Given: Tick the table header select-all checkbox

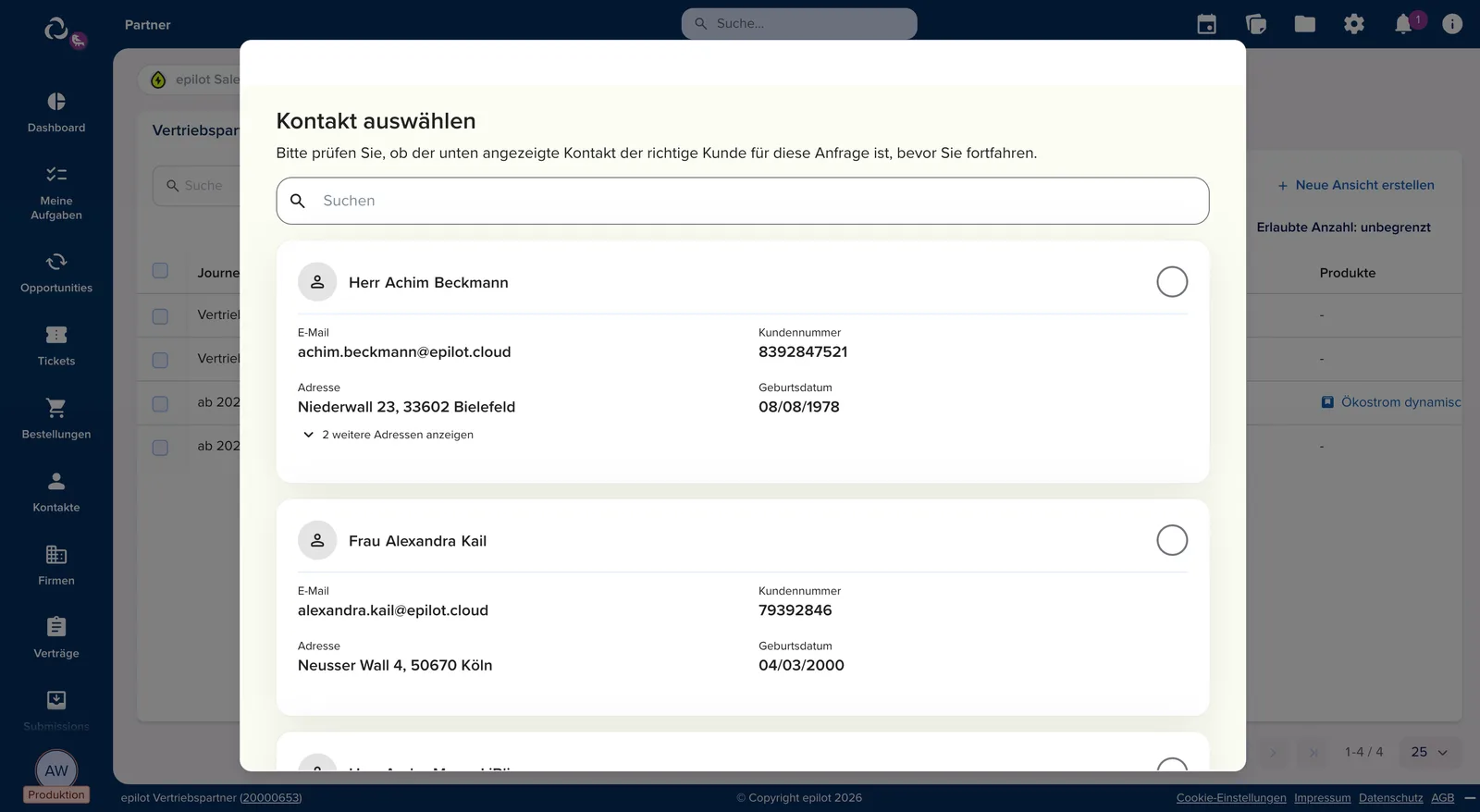Looking at the screenshot, I should (x=160, y=271).
